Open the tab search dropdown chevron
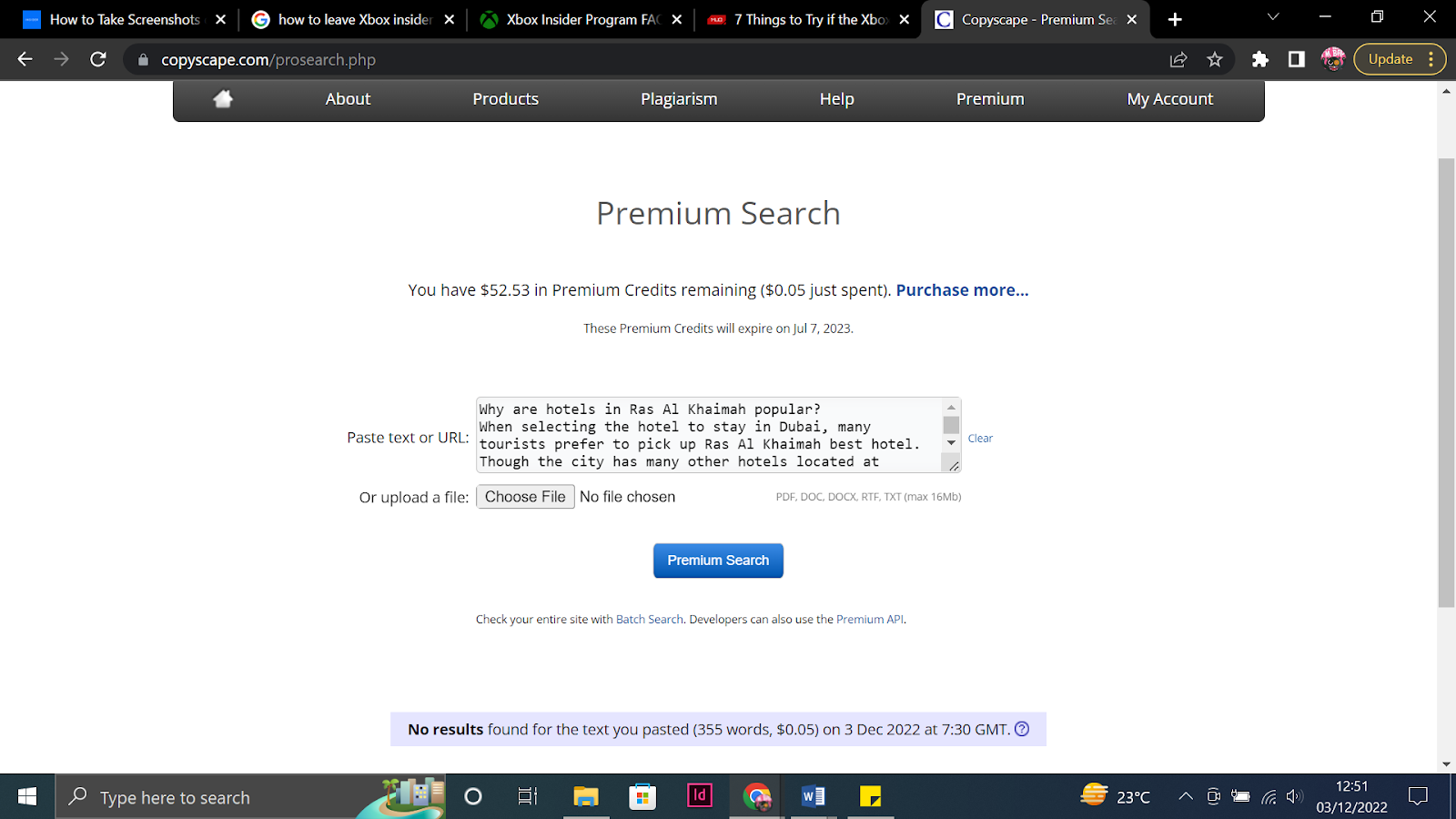The height and width of the screenshot is (819, 1456). pos(1273,17)
